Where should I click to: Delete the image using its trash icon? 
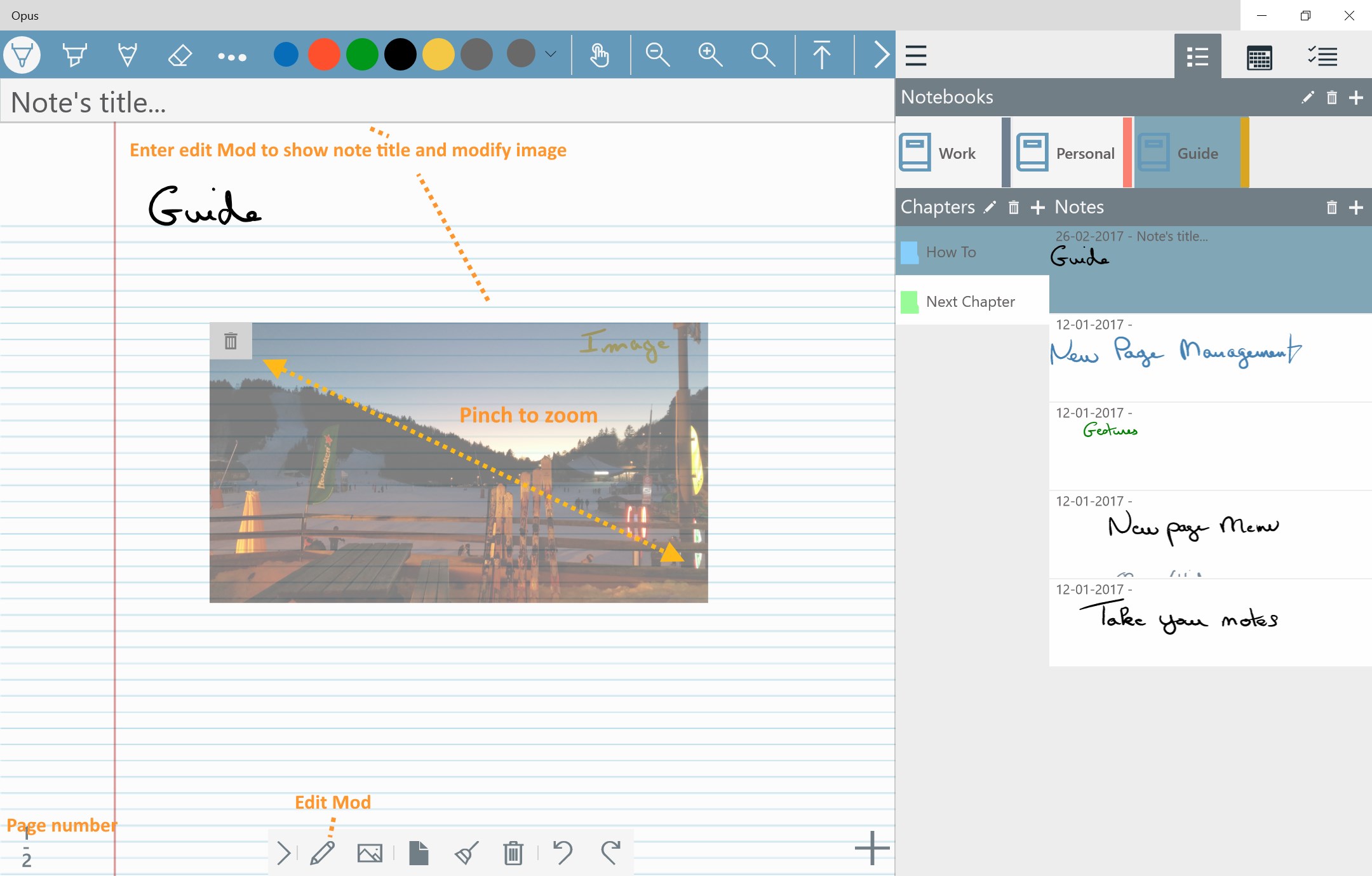[x=231, y=341]
